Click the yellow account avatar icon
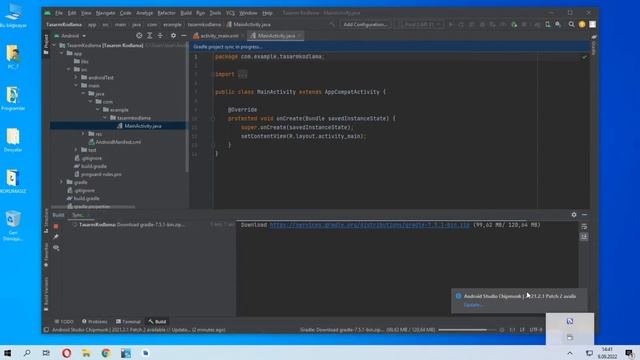This screenshot has width=640, height=360. (x=582, y=24)
